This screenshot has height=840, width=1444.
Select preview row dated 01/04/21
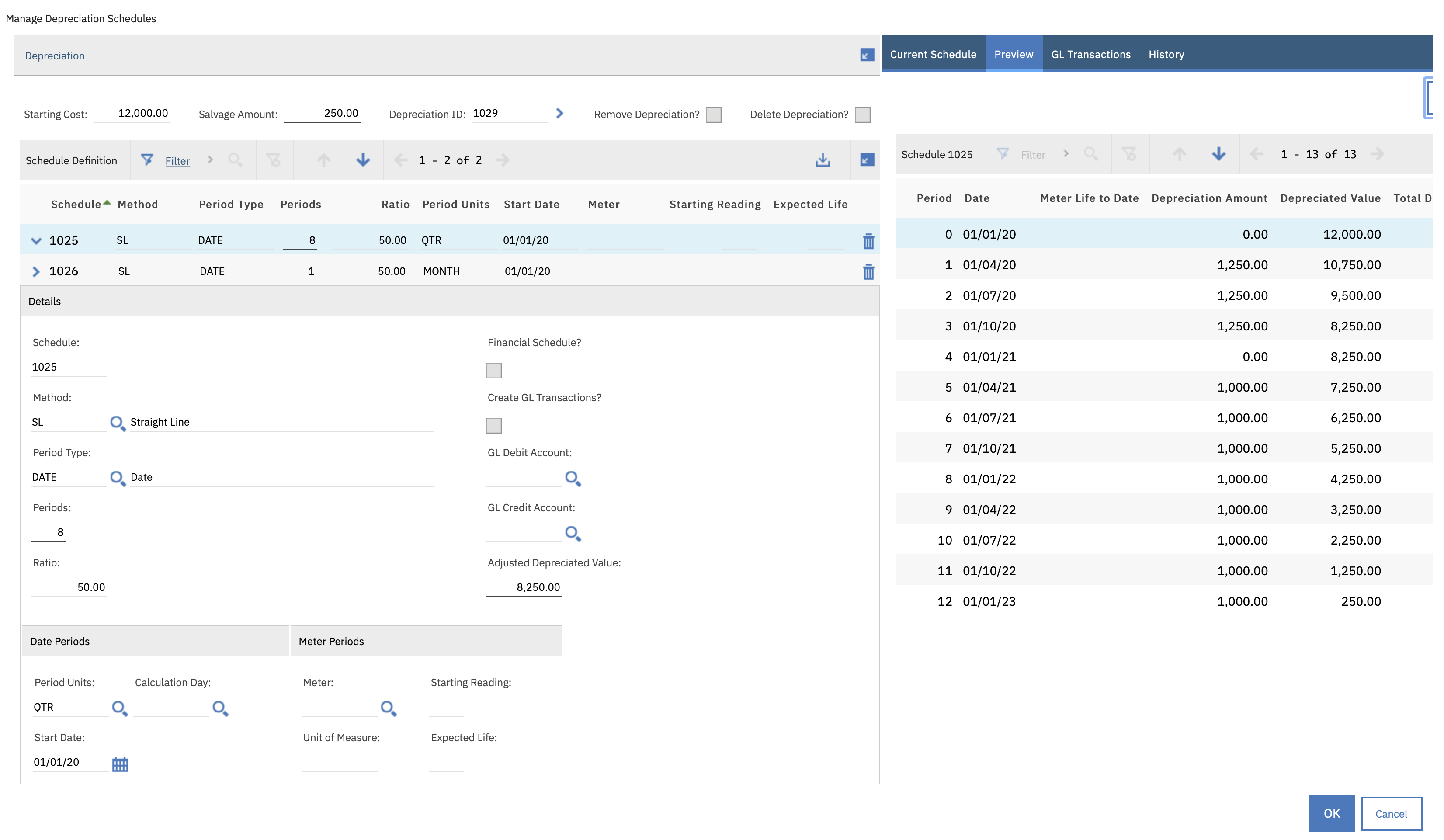point(1163,387)
